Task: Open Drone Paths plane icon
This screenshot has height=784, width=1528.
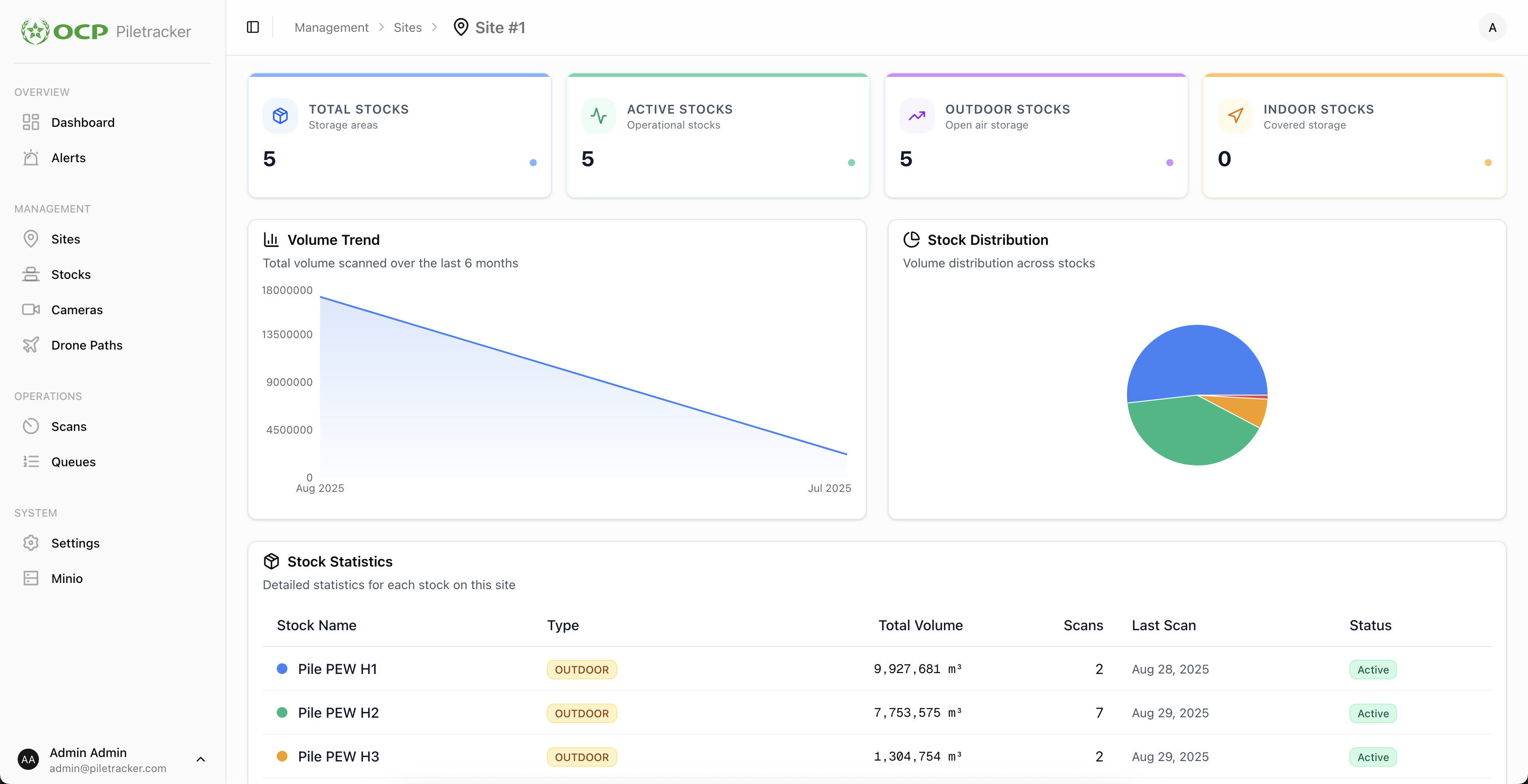Action: point(31,345)
